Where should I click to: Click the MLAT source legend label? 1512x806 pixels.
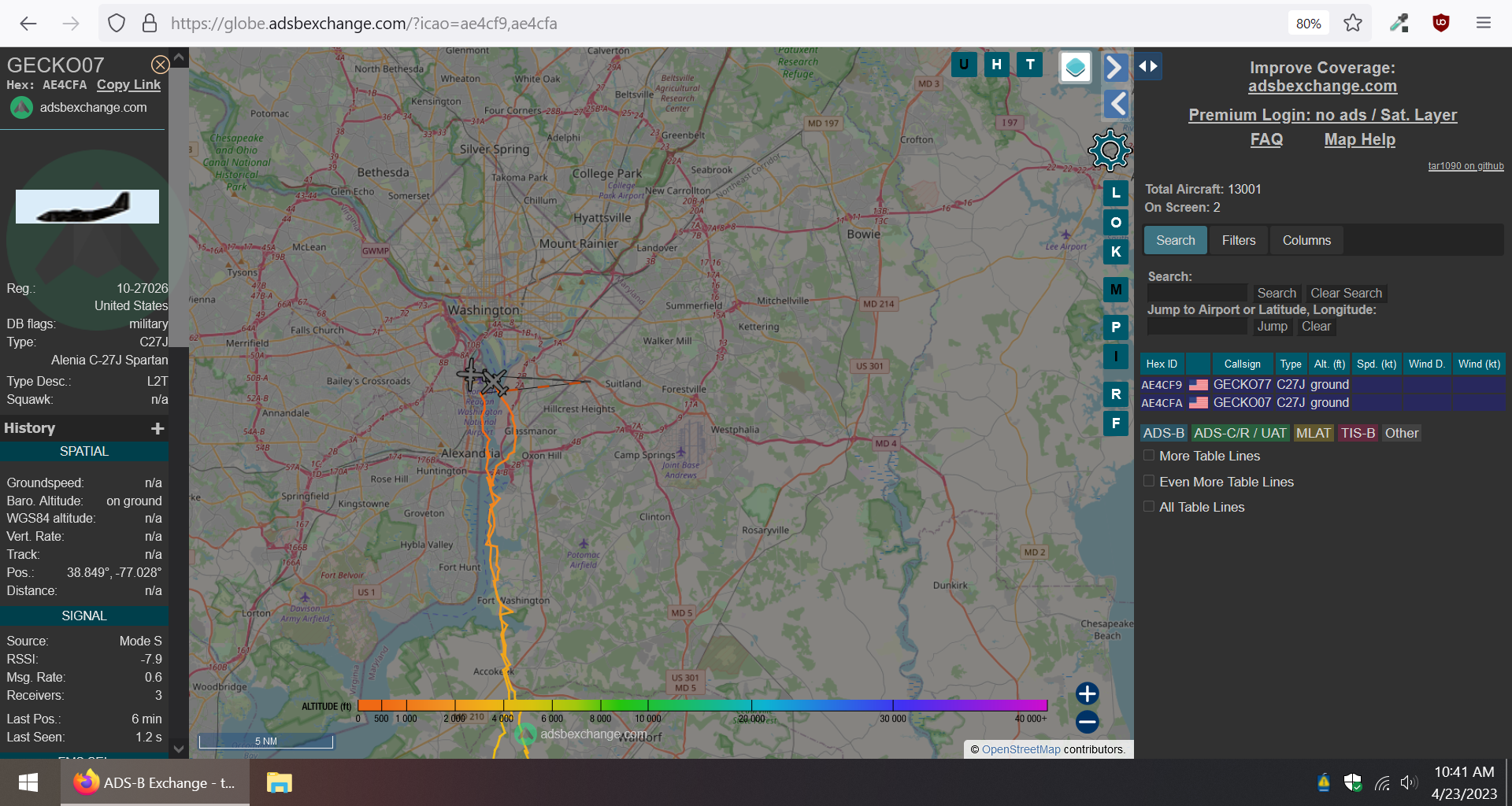point(1314,433)
